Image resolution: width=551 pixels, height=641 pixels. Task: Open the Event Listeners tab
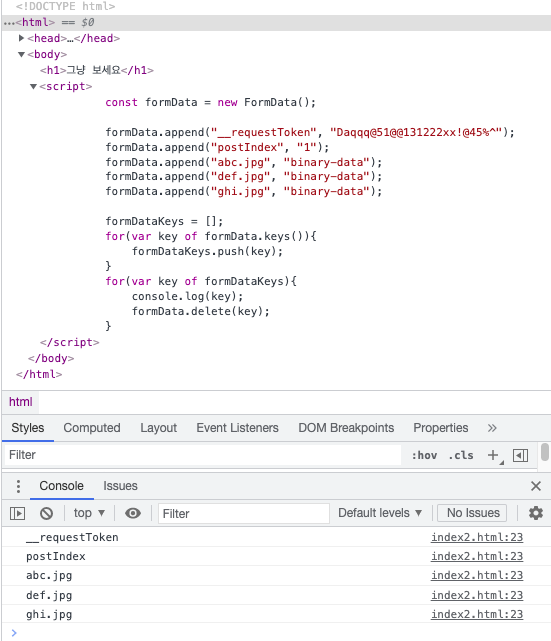[237, 428]
